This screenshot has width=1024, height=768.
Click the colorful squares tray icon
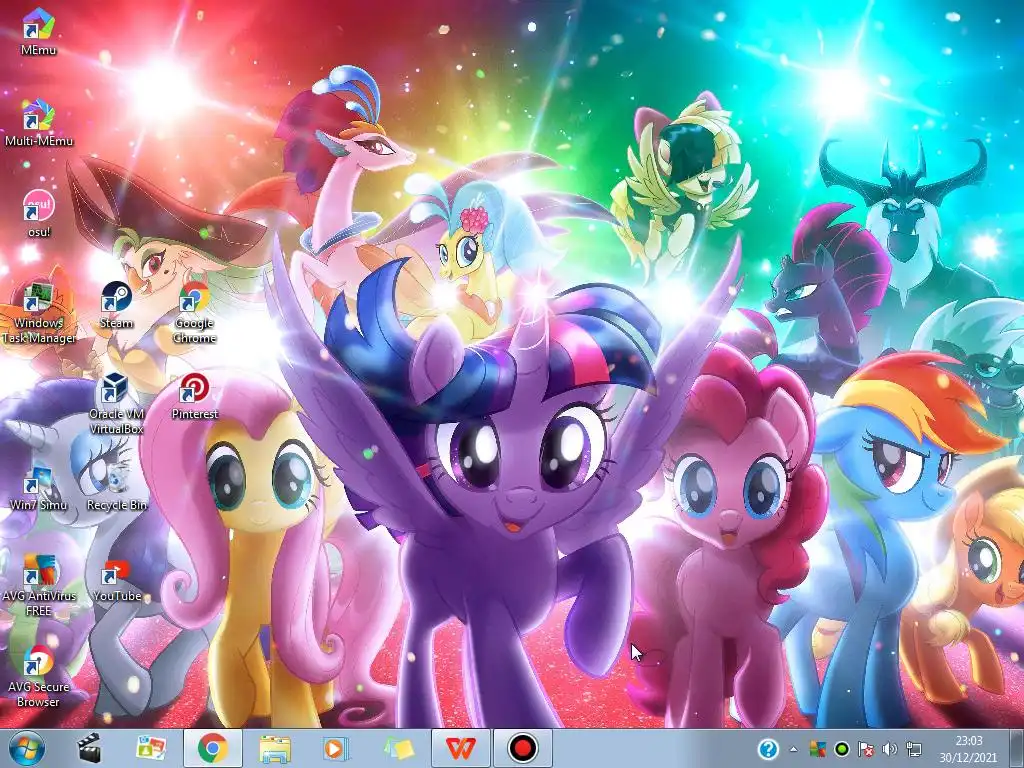[x=817, y=749]
